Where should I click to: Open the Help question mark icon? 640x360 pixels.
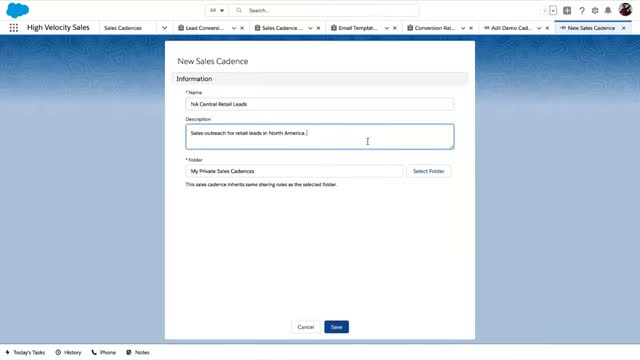(582, 11)
